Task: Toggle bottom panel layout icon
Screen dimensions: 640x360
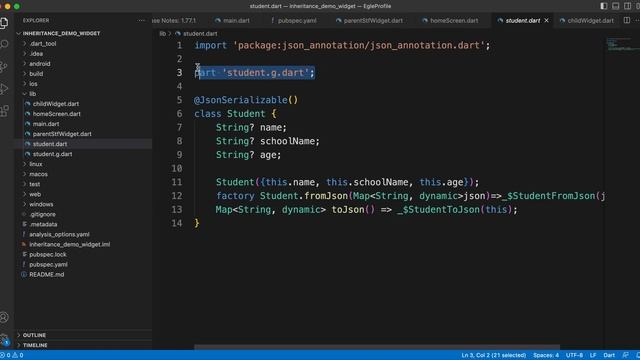Action: point(616,6)
